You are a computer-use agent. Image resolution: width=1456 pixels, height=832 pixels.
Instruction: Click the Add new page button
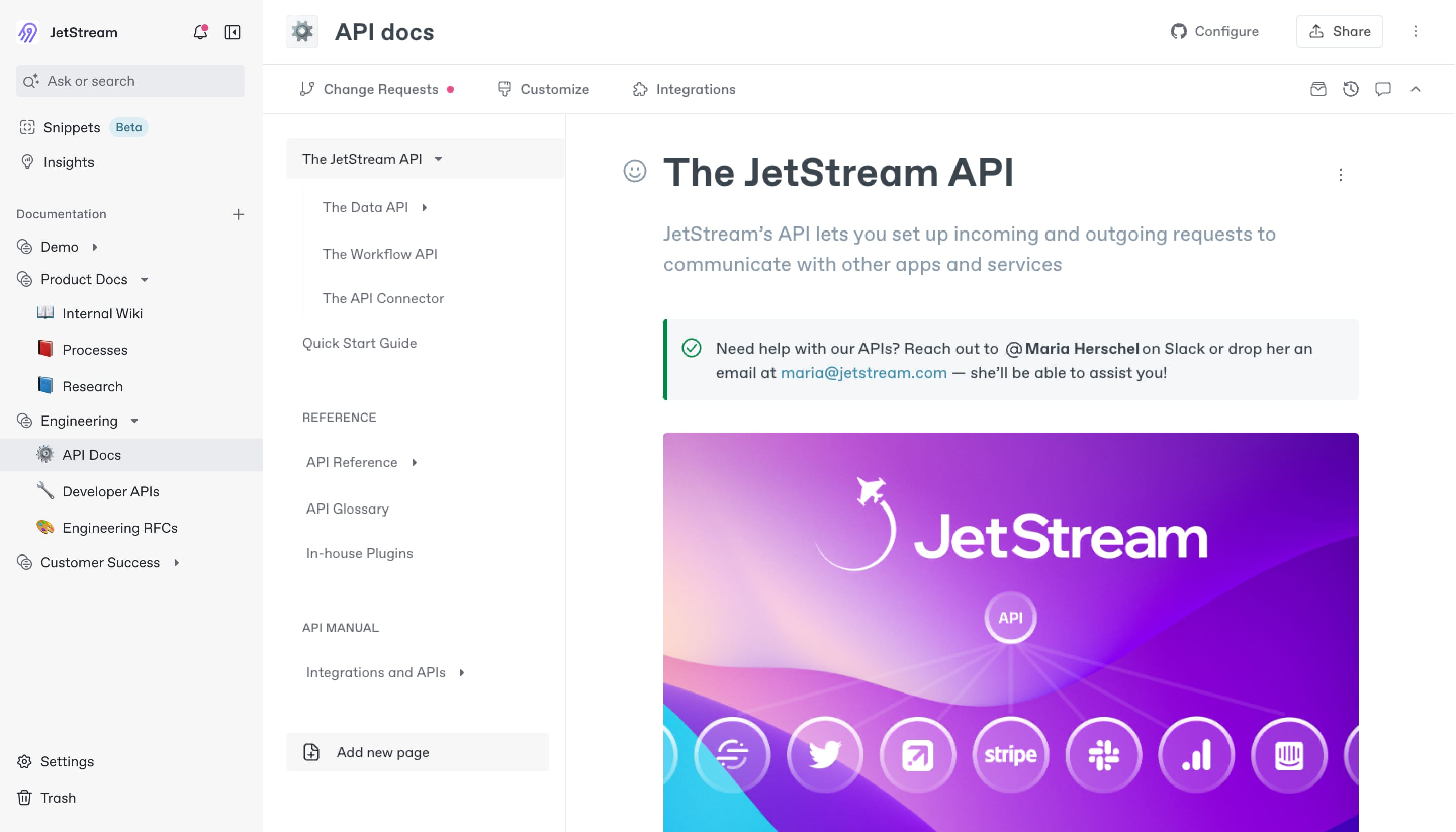point(383,752)
